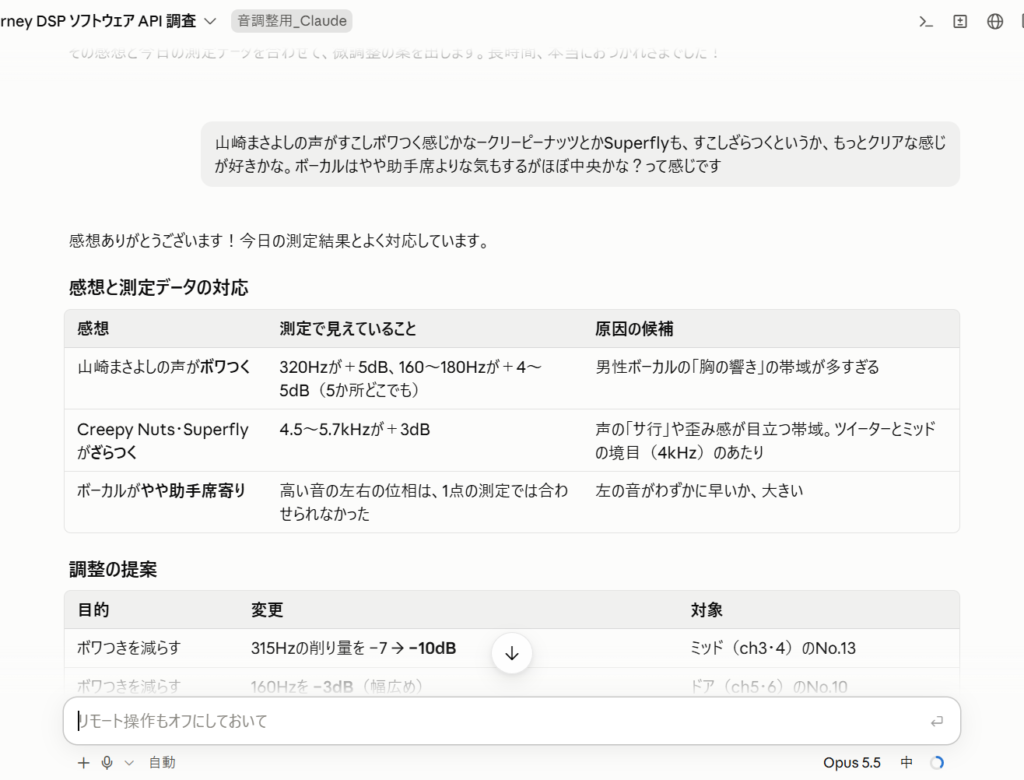Click the 対象 column header
This screenshot has width=1024, height=780.
point(707,610)
